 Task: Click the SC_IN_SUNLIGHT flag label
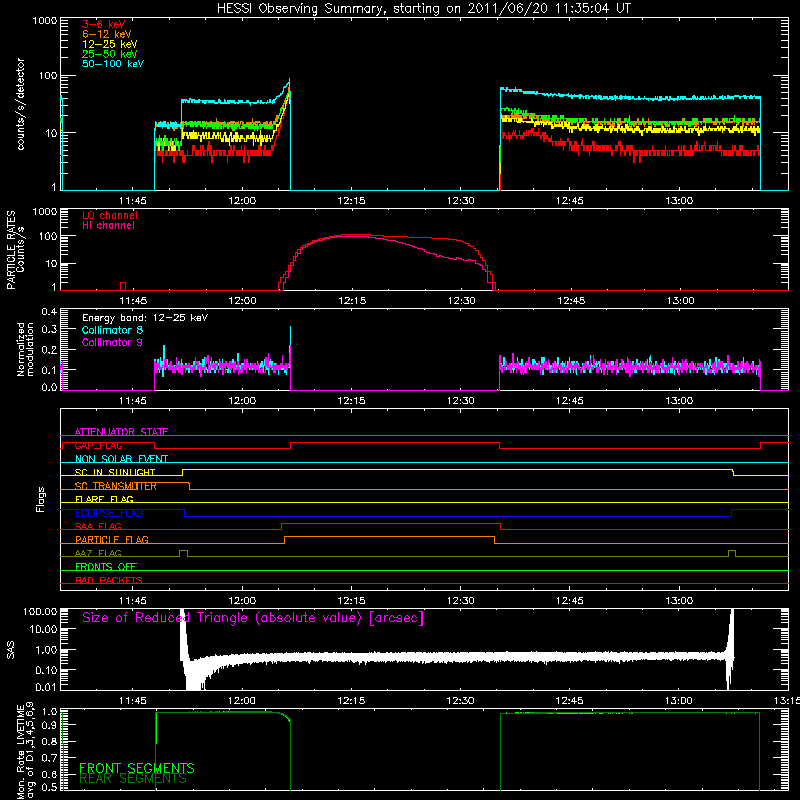[x=115, y=472]
